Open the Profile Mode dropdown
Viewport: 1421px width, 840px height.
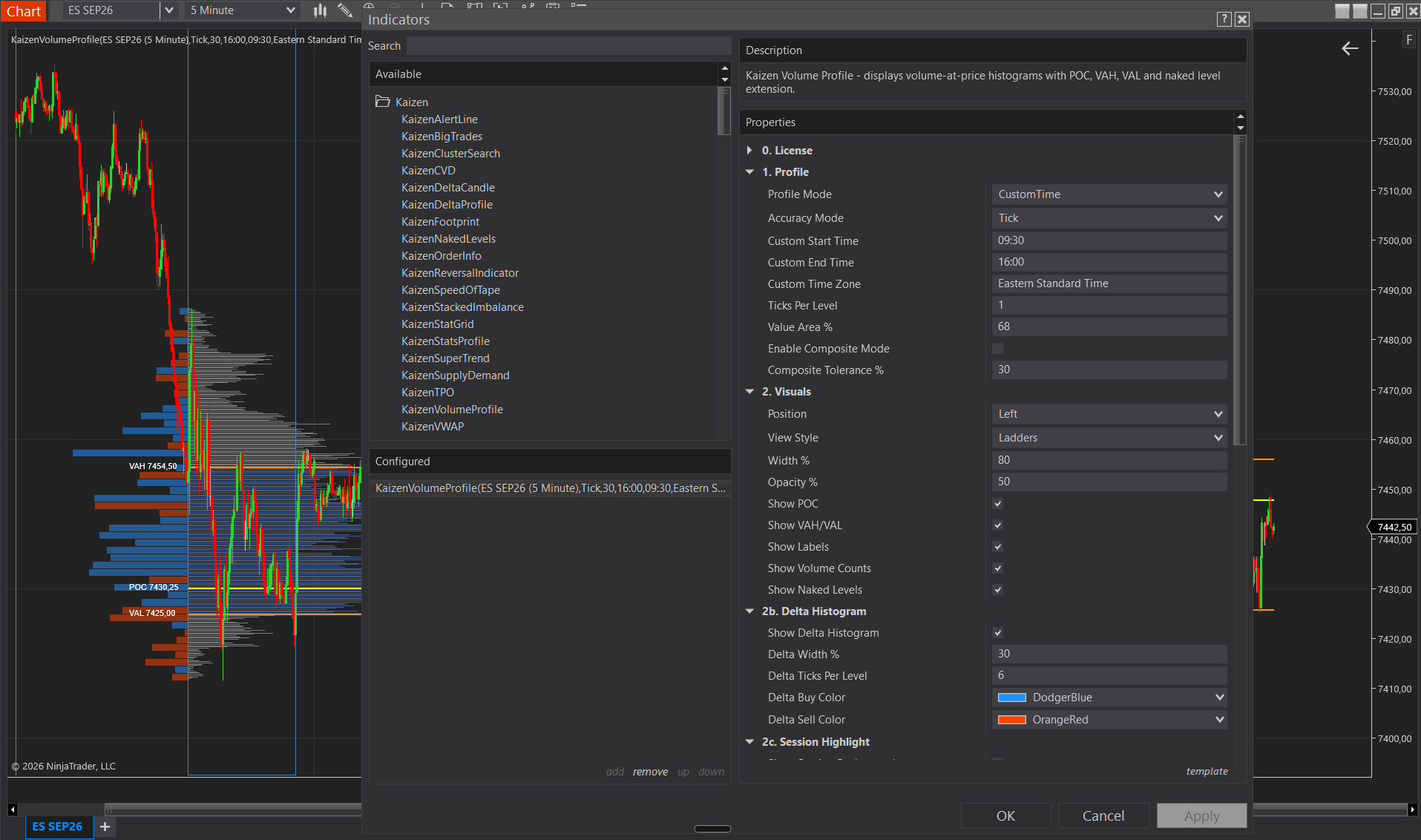(x=1109, y=194)
